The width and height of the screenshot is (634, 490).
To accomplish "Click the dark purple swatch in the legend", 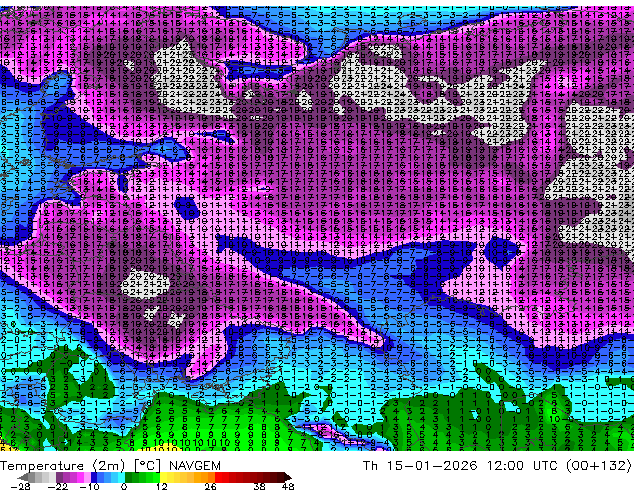I will (x=59, y=477).
